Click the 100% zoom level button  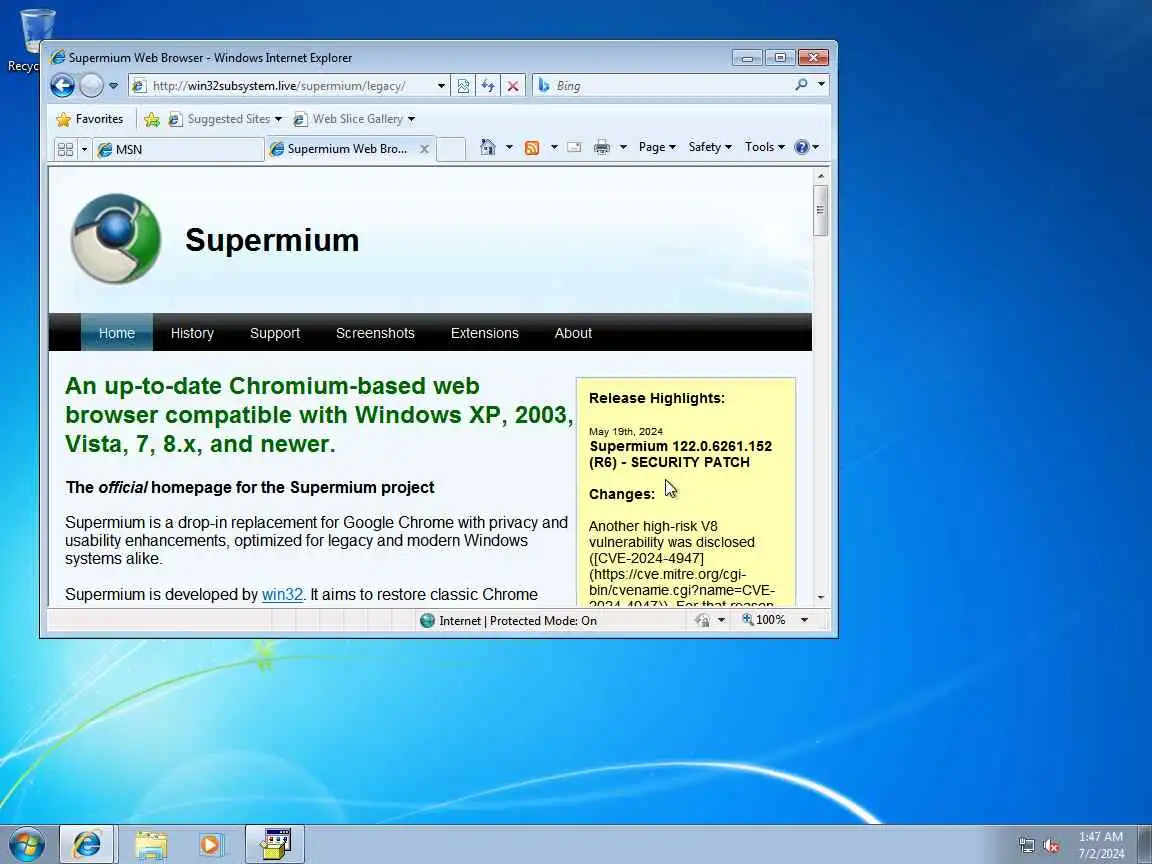[764, 620]
